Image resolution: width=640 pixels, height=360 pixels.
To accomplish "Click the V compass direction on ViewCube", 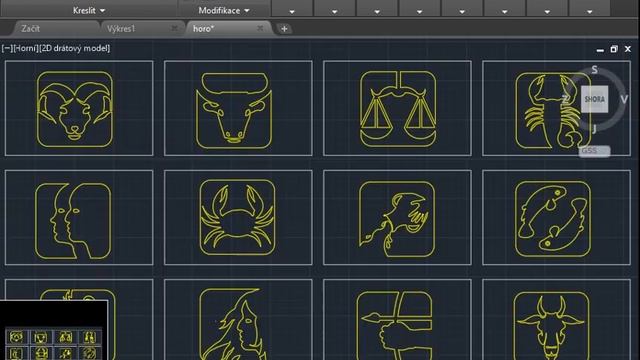I will pos(624,99).
